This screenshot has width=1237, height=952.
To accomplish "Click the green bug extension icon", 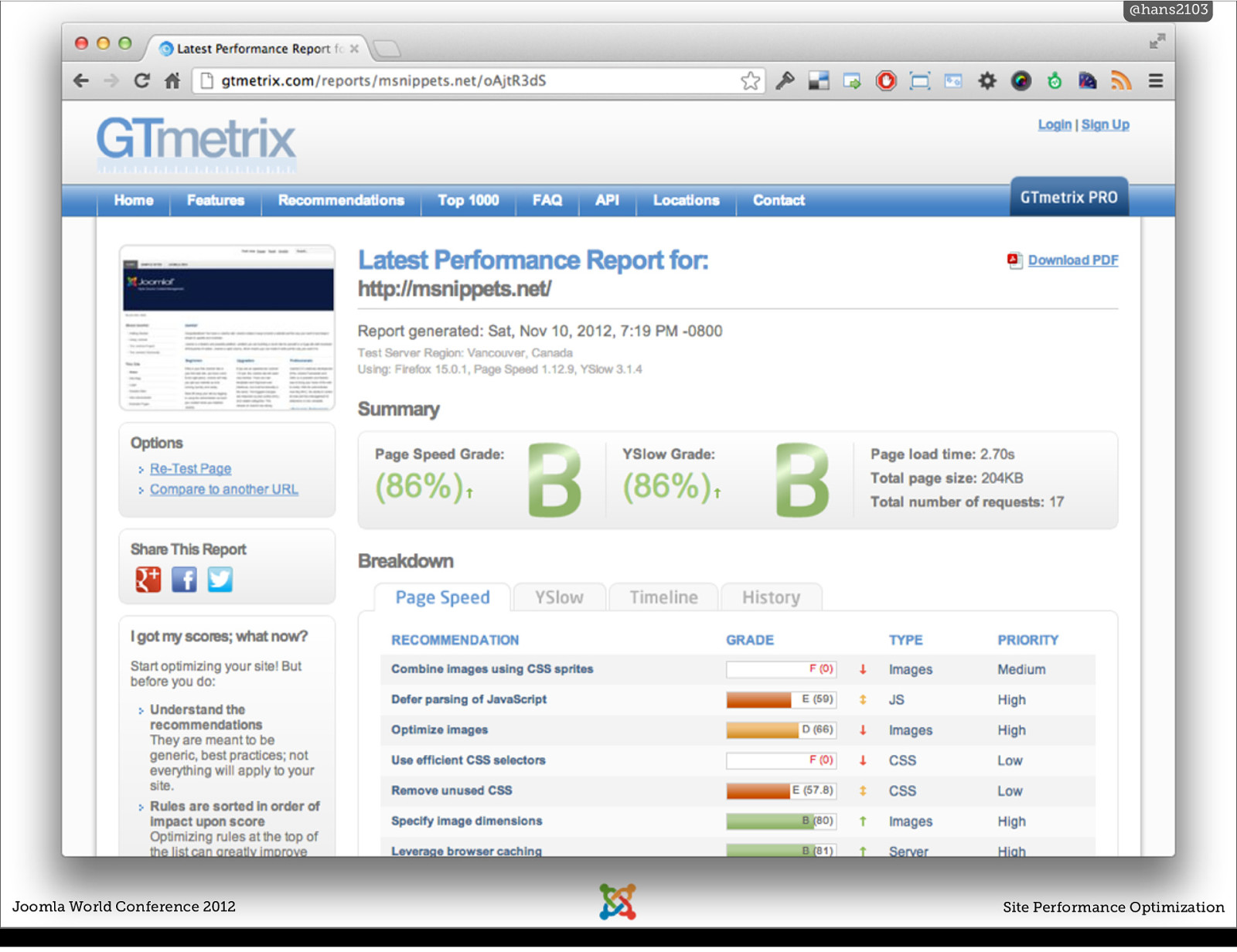I will 1055,80.
